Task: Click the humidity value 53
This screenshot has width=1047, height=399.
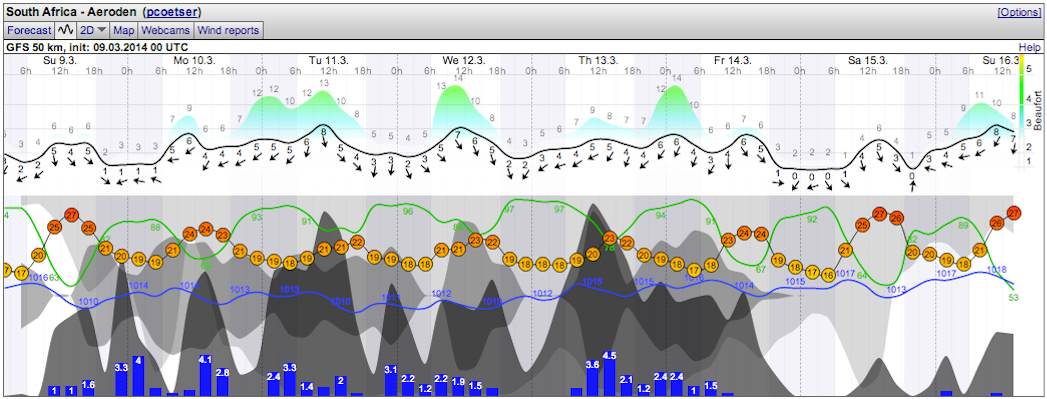Action: click(1014, 298)
